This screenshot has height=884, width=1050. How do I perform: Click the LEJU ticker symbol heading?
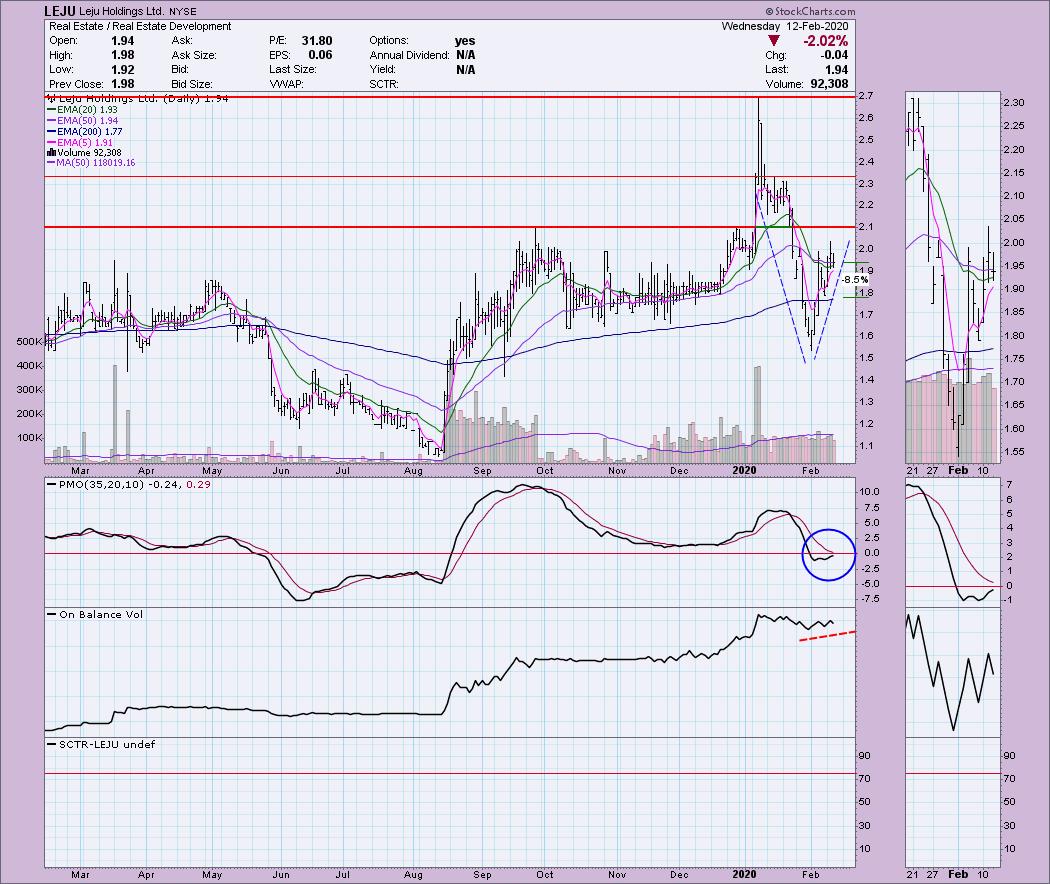pos(59,11)
